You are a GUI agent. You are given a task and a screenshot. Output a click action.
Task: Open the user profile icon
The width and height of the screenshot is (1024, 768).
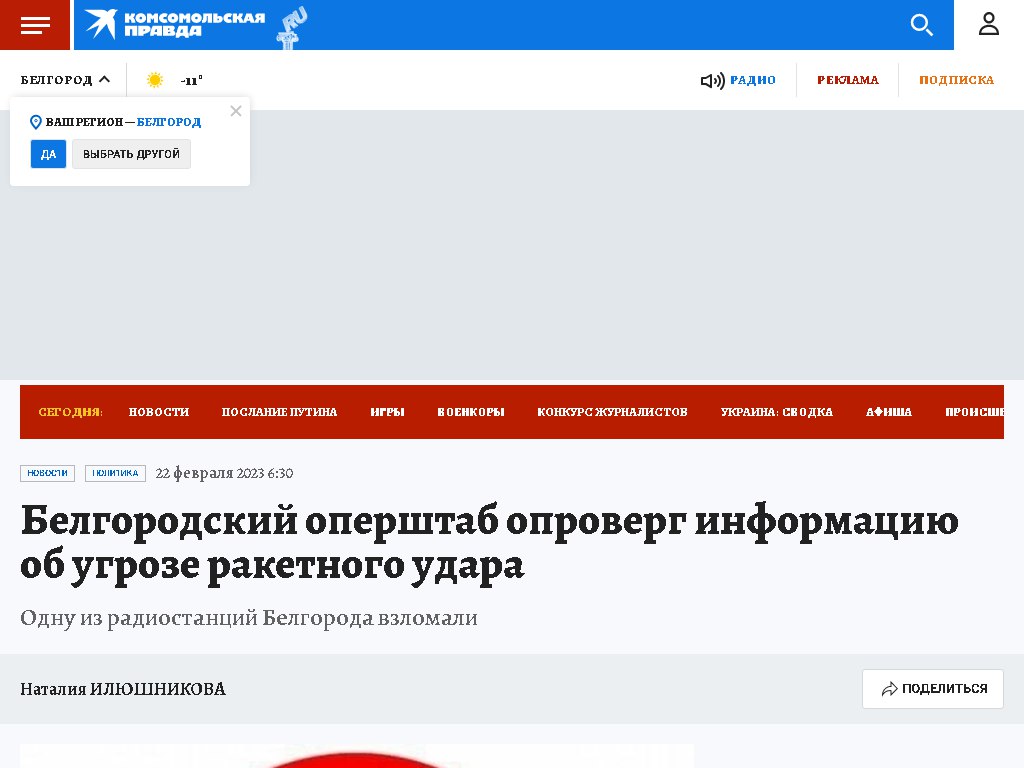988,25
